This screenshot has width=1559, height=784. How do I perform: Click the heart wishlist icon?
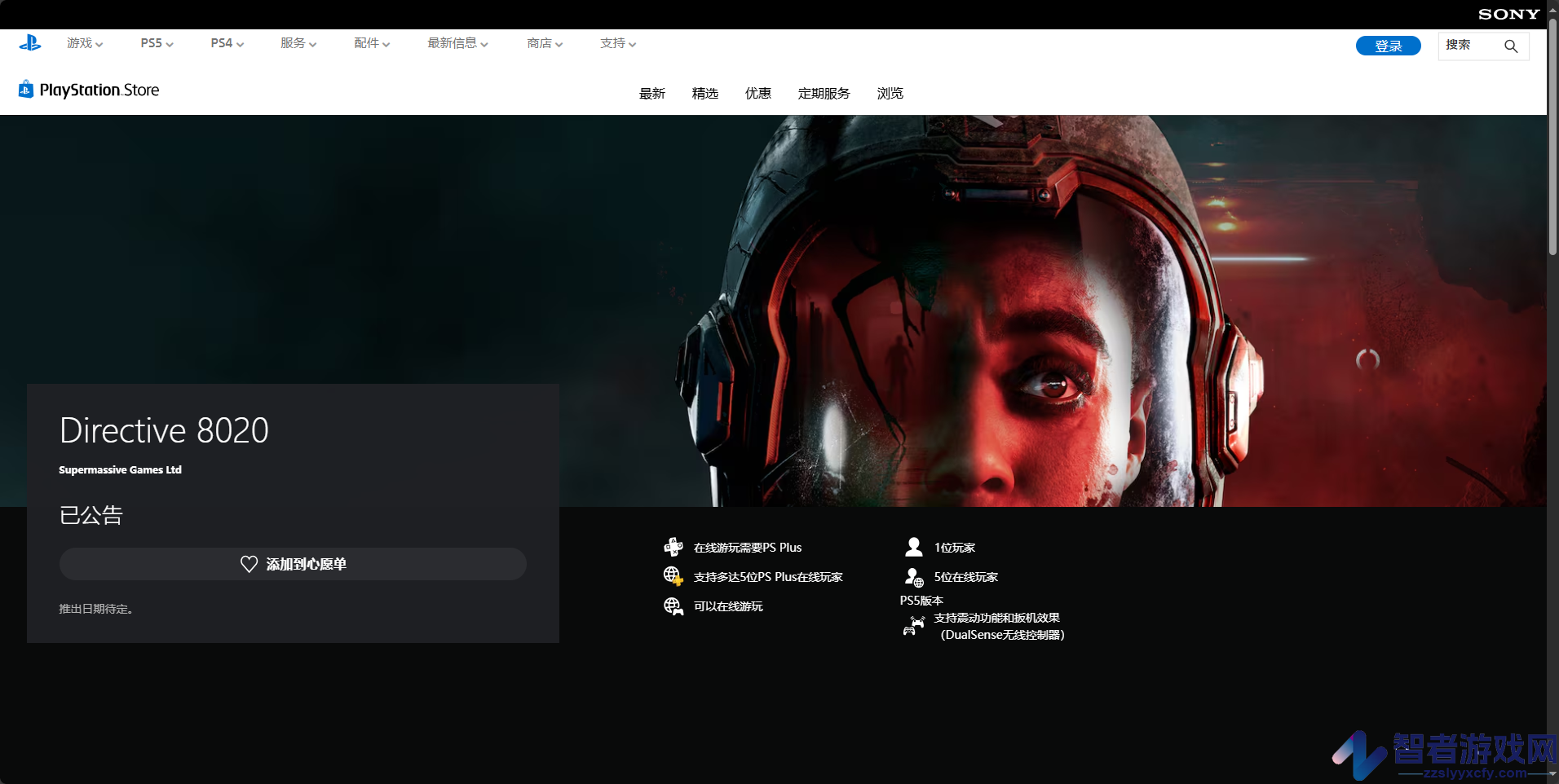(x=249, y=564)
